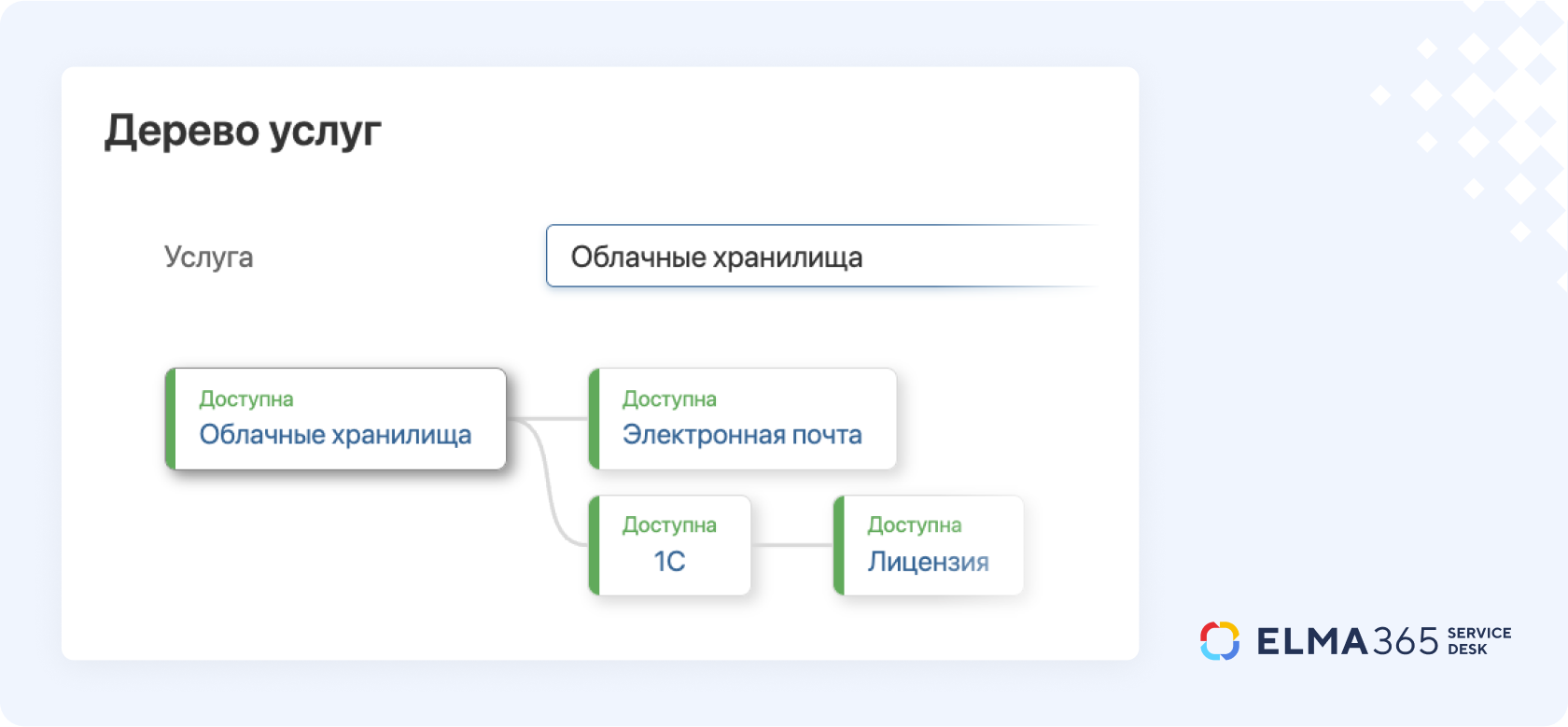The width and height of the screenshot is (1568, 727).
Task: Open the 1С service name in tree
Action: (x=669, y=562)
